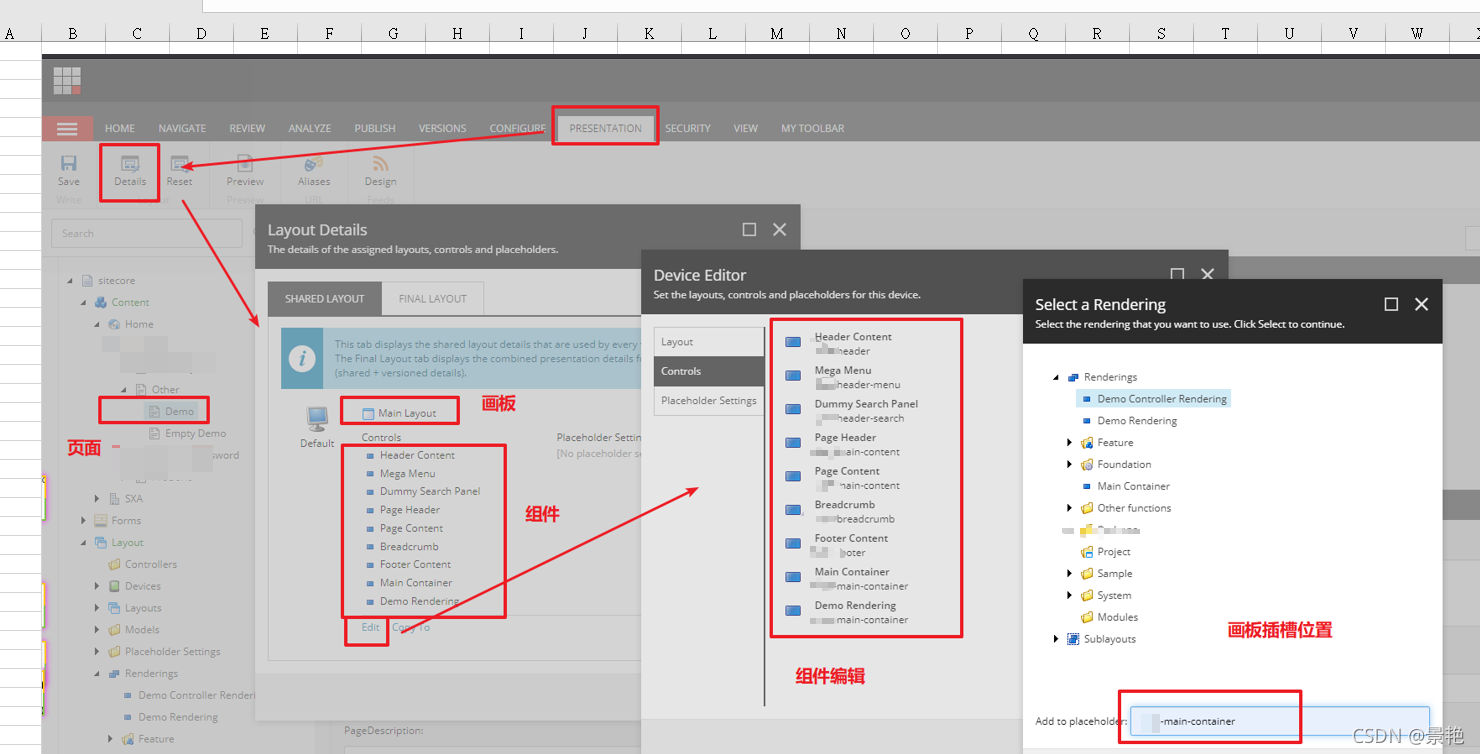Open Layout section in Device Editor
Screen dimensions: 1480x754
pos(709,342)
